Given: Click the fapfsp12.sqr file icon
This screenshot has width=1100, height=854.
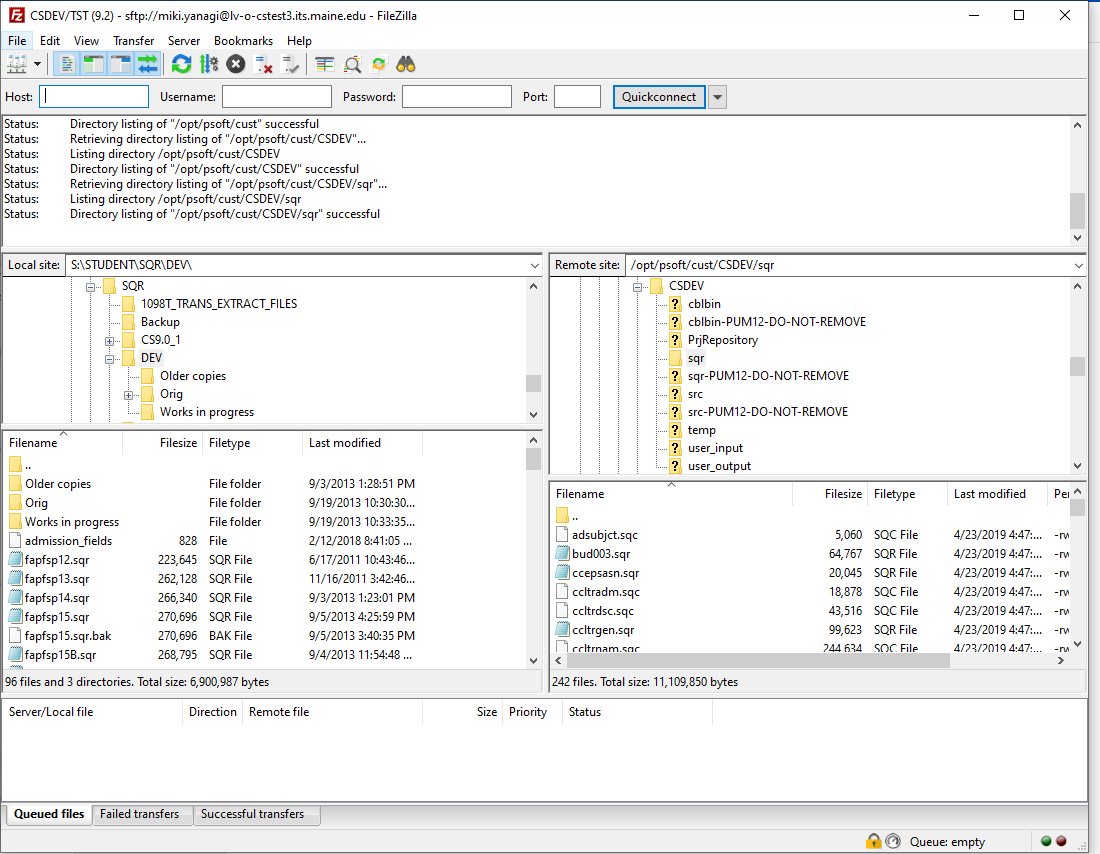Looking at the screenshot, I should pos(15,560).
